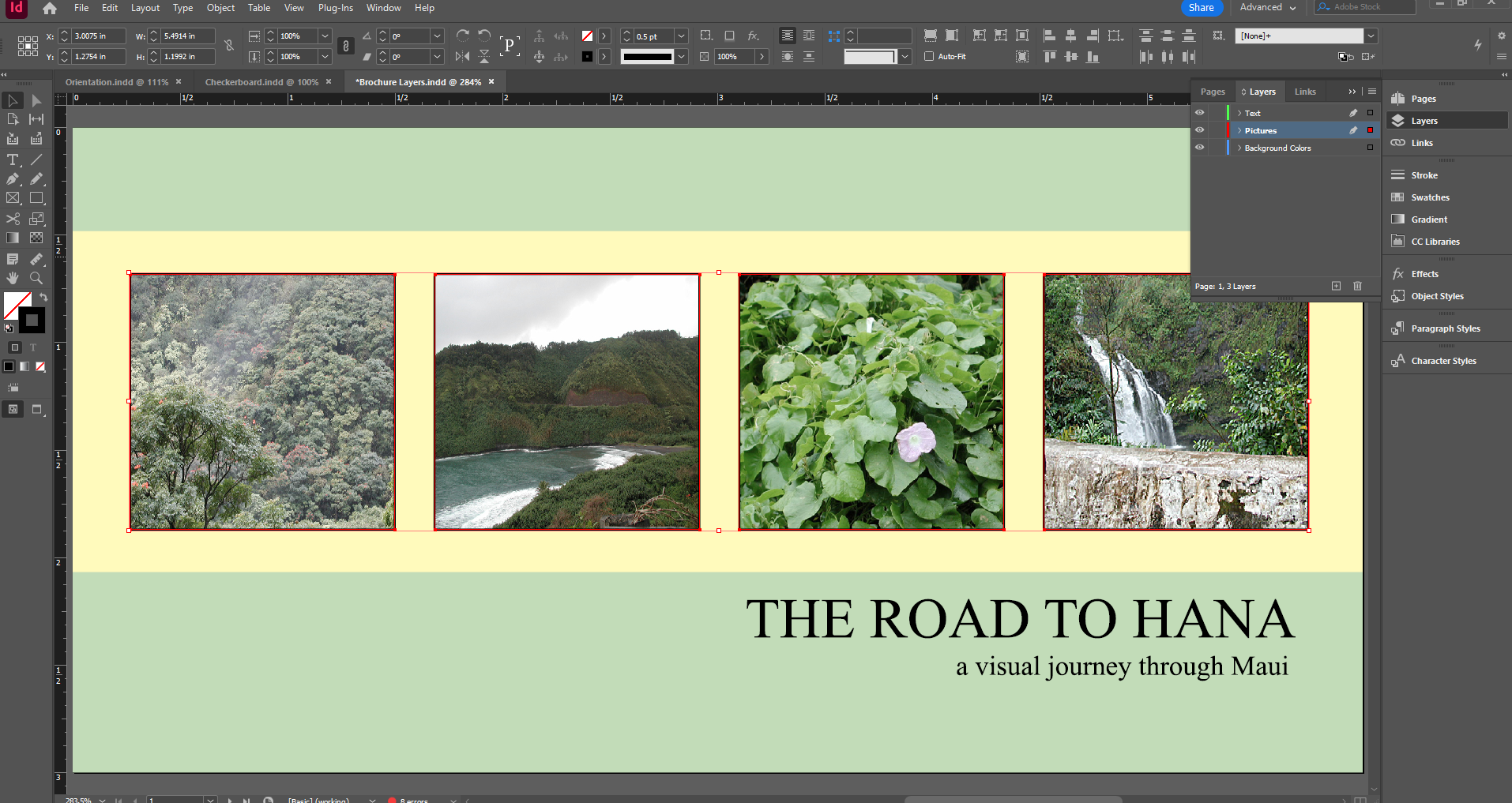Select the Pen tool in toolbox

point(13,179)
